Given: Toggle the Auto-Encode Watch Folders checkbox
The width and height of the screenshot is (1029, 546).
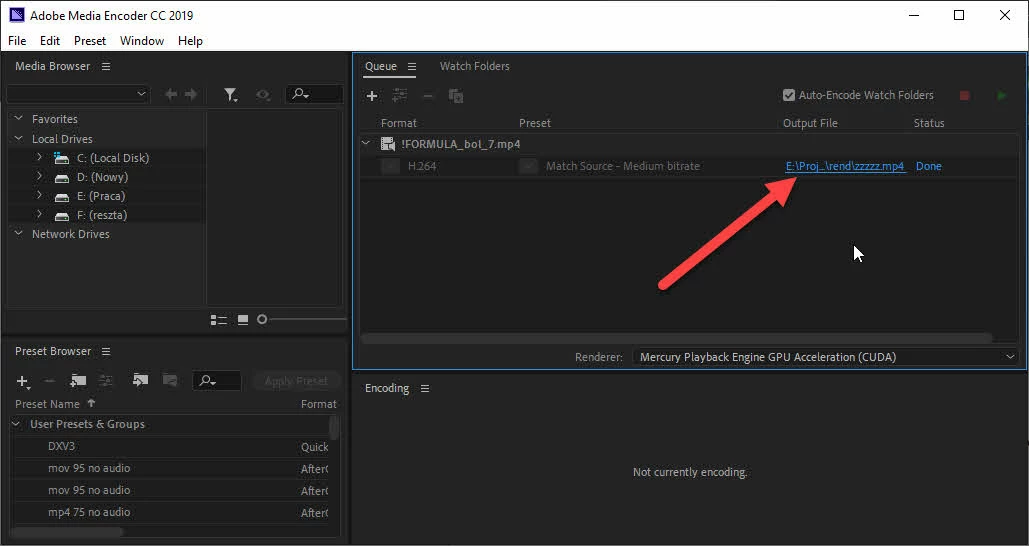Looking at the screenshot, I should click(789, 95).
